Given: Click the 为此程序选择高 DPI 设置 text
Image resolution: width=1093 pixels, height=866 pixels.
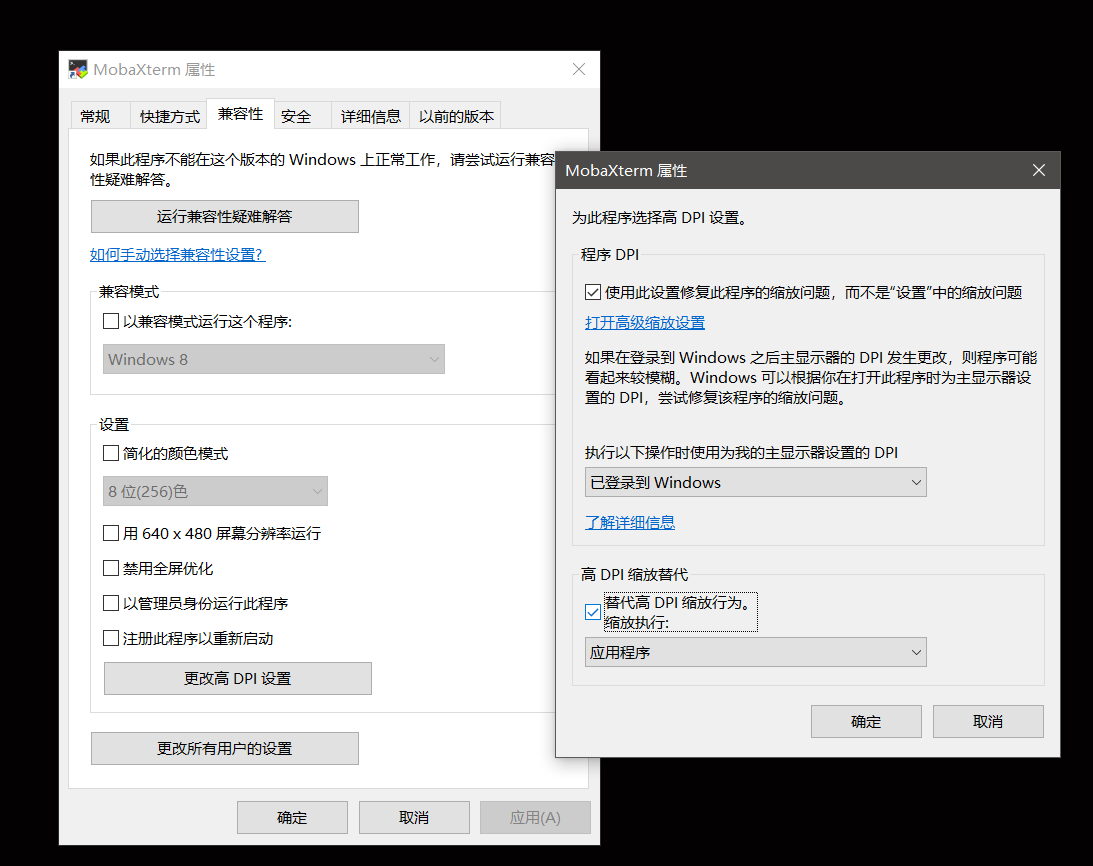Looking at the screenshot, I should pos(659,218).
